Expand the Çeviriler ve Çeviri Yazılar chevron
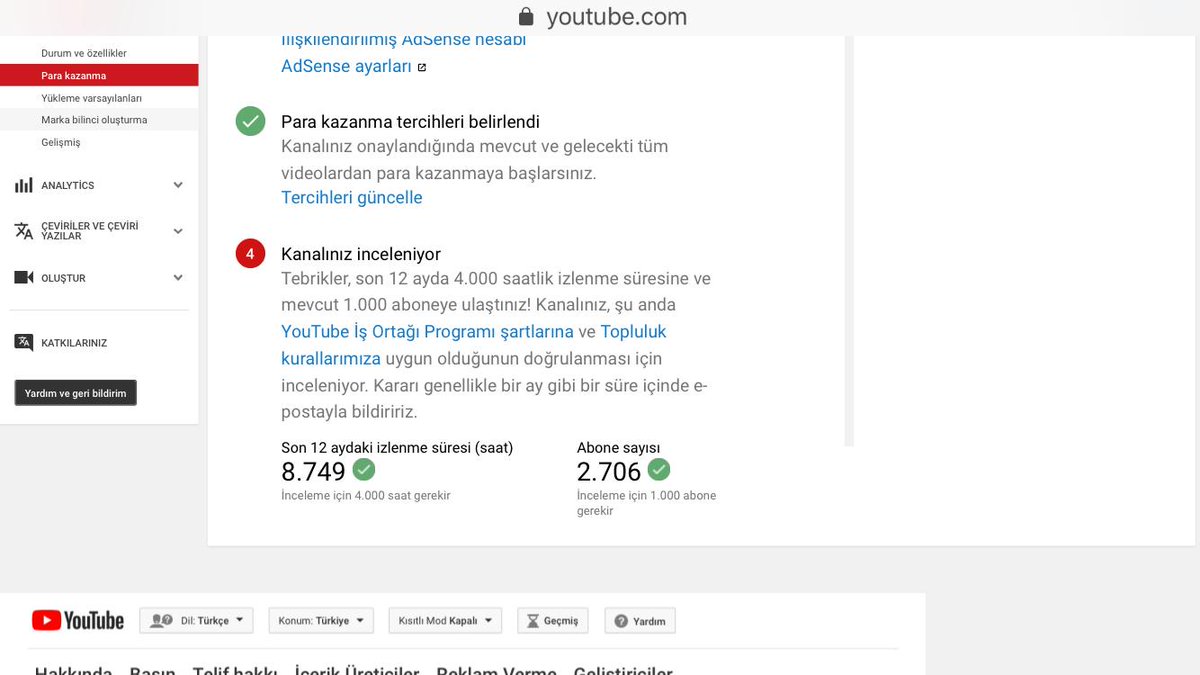Image resolution: width=1200 pixels, height=675 pixels. [x=178, y=231]
